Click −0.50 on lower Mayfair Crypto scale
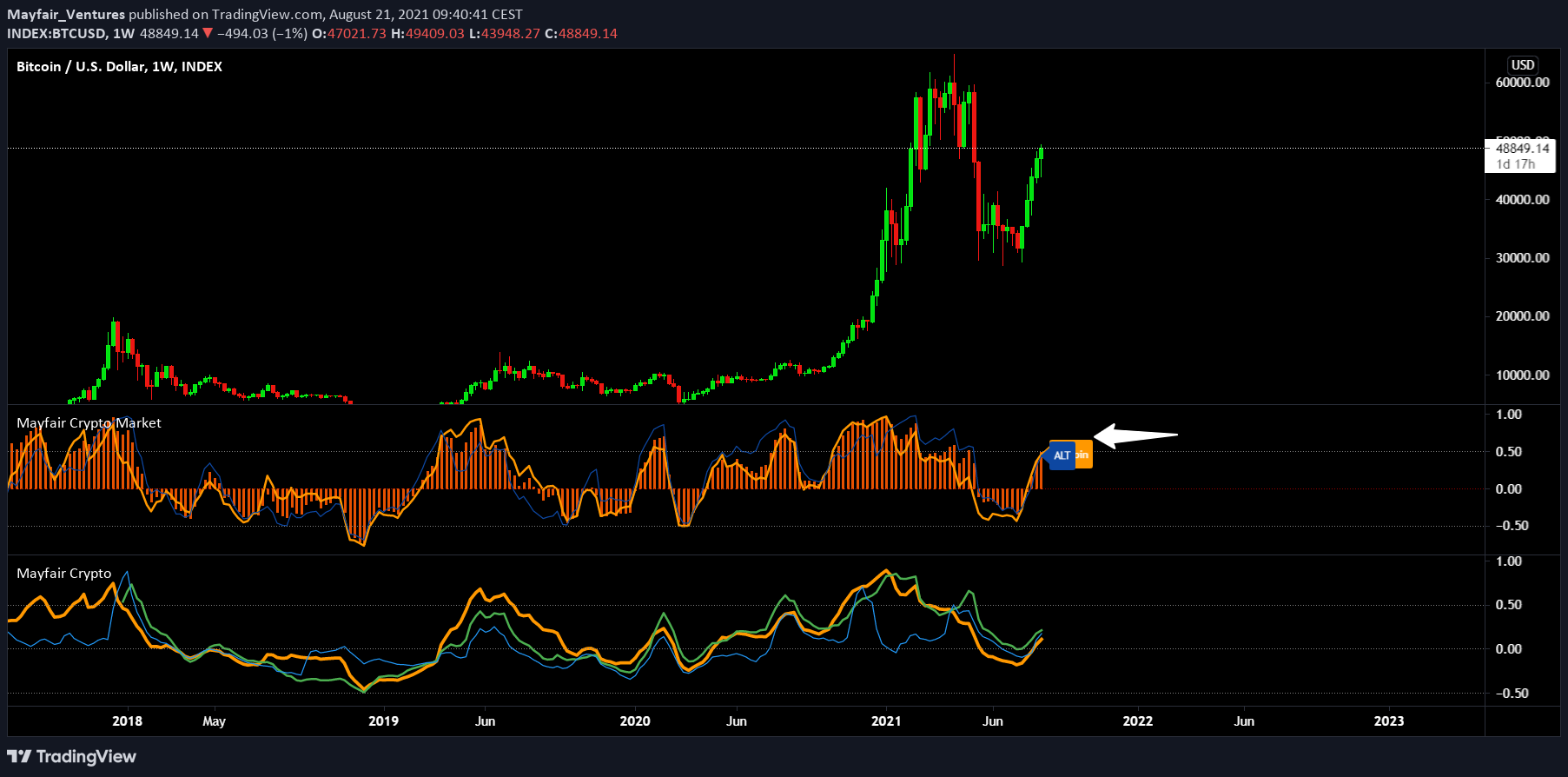1568x777 pixels. tap(1512, 693)
